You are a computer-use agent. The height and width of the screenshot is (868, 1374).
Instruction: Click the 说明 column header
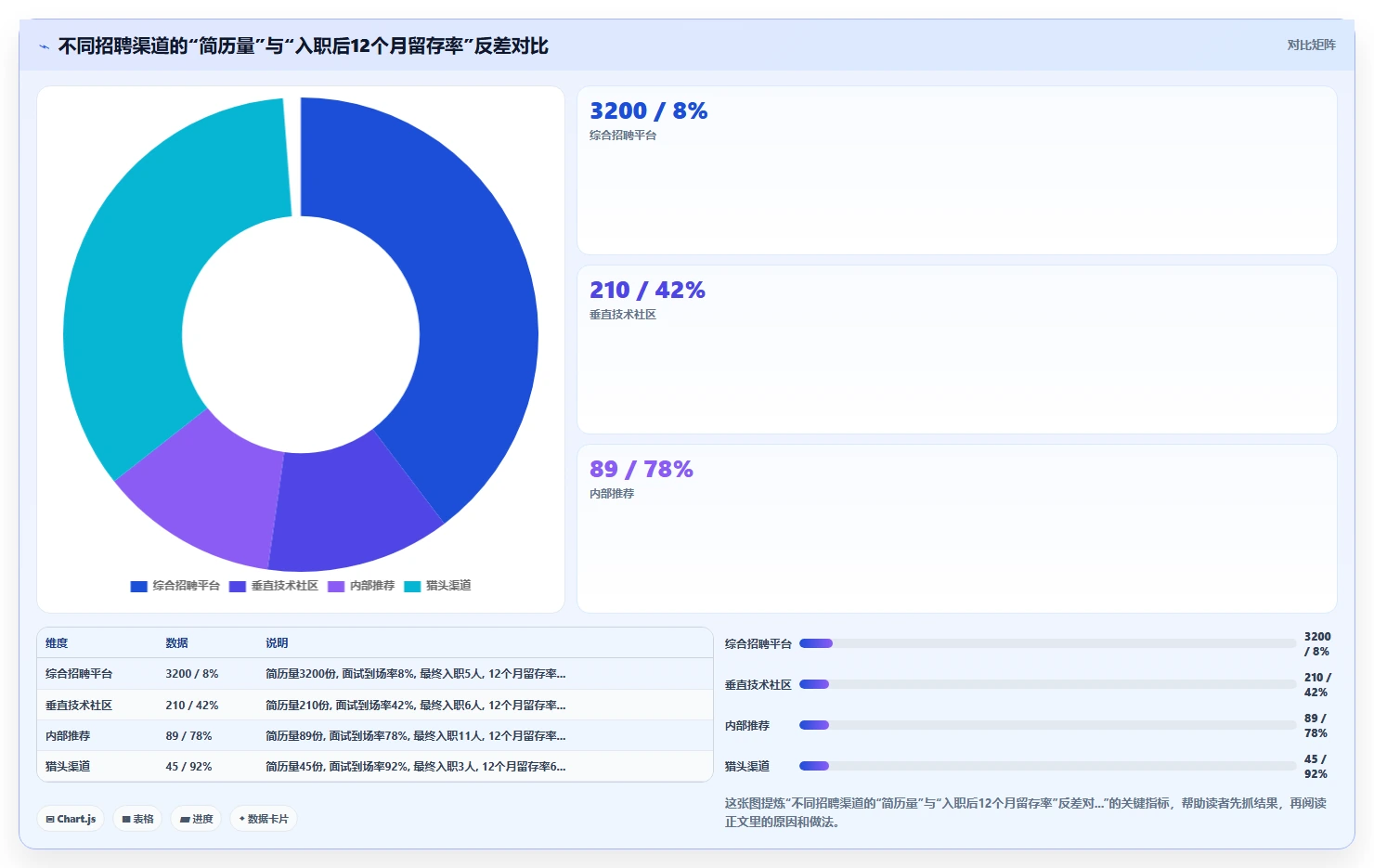[x=277, y=643]
